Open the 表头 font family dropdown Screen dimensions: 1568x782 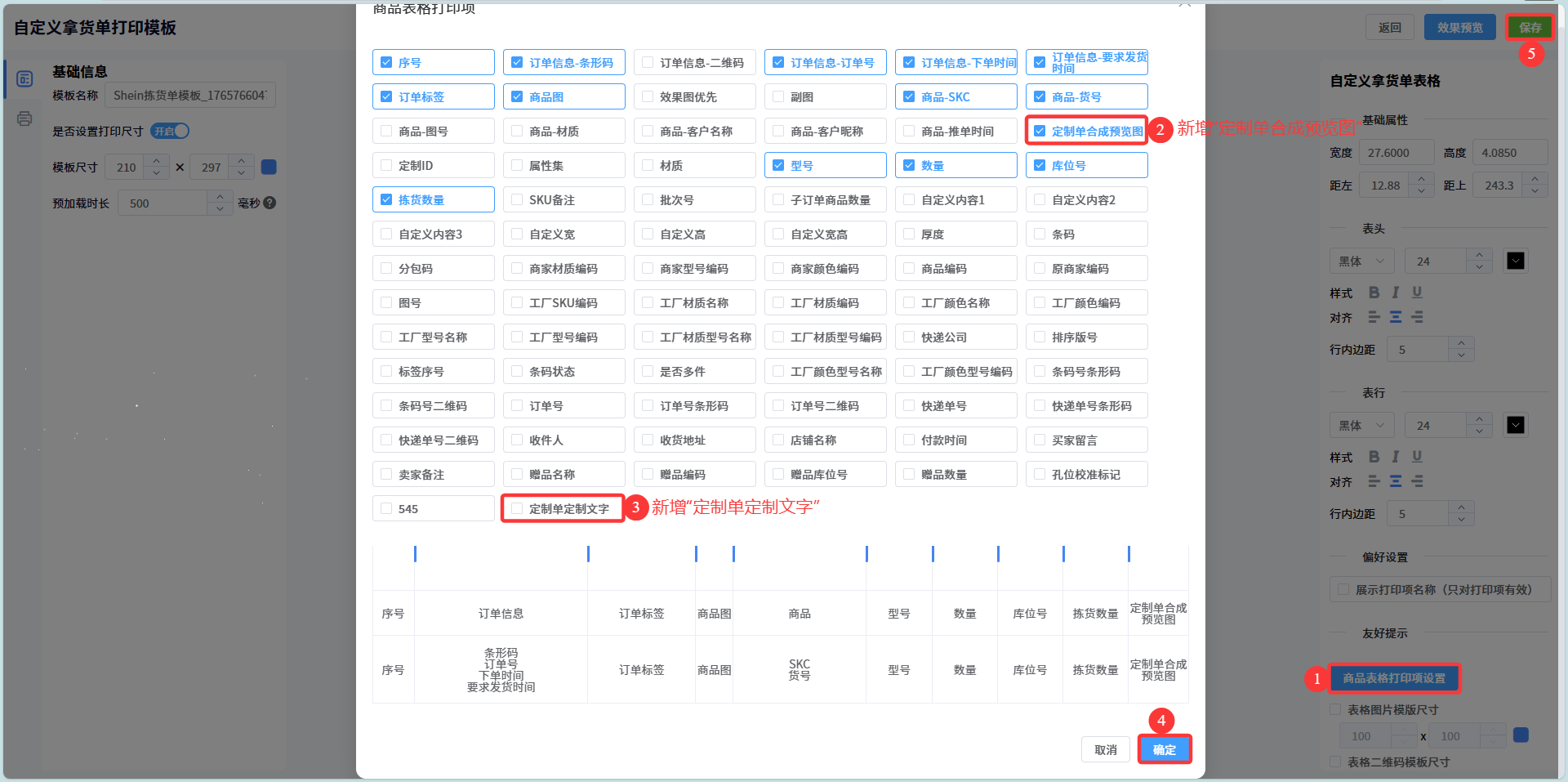point(1361,261)
